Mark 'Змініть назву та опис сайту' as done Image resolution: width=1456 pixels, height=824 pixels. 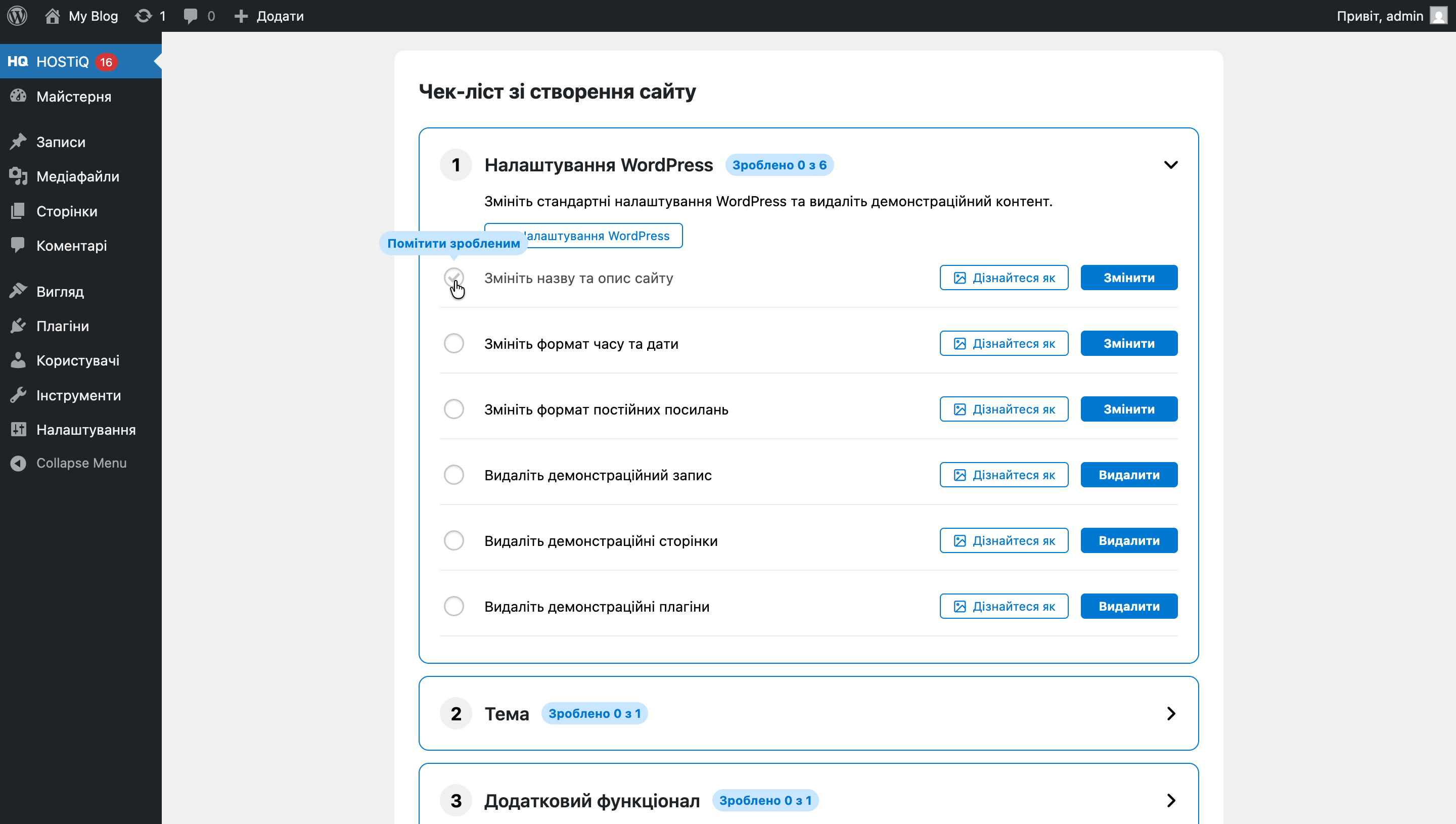(454, 278)
